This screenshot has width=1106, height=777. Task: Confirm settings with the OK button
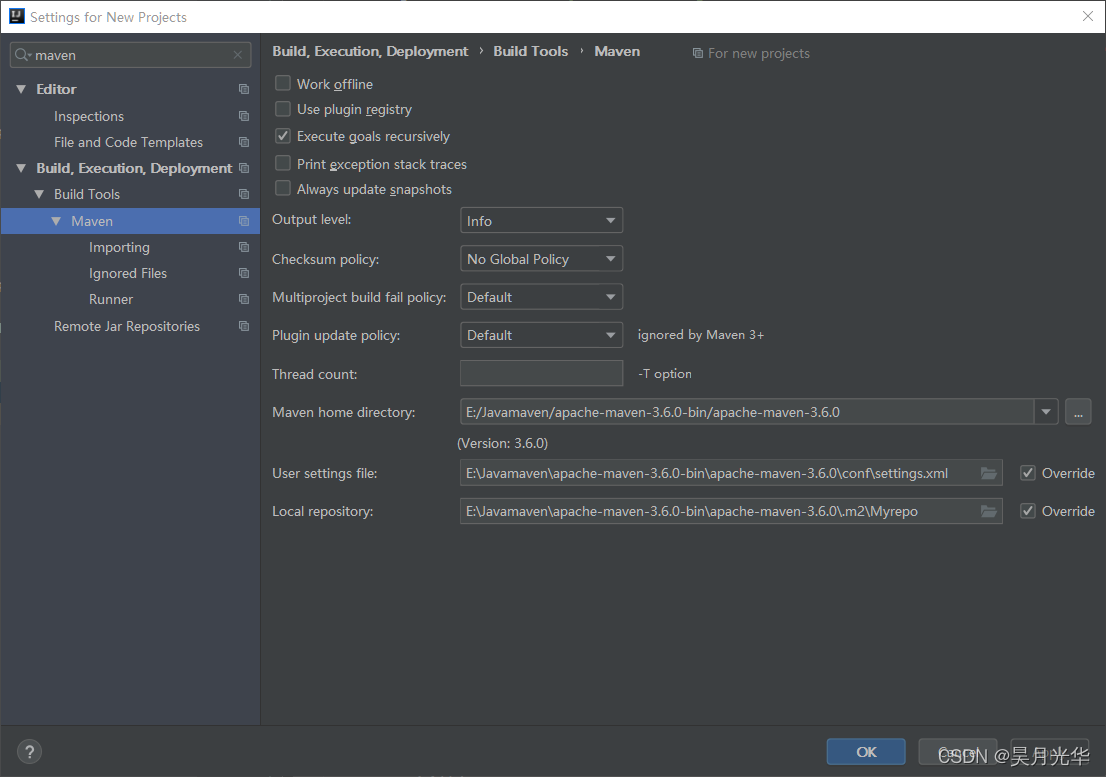point(866,752)
